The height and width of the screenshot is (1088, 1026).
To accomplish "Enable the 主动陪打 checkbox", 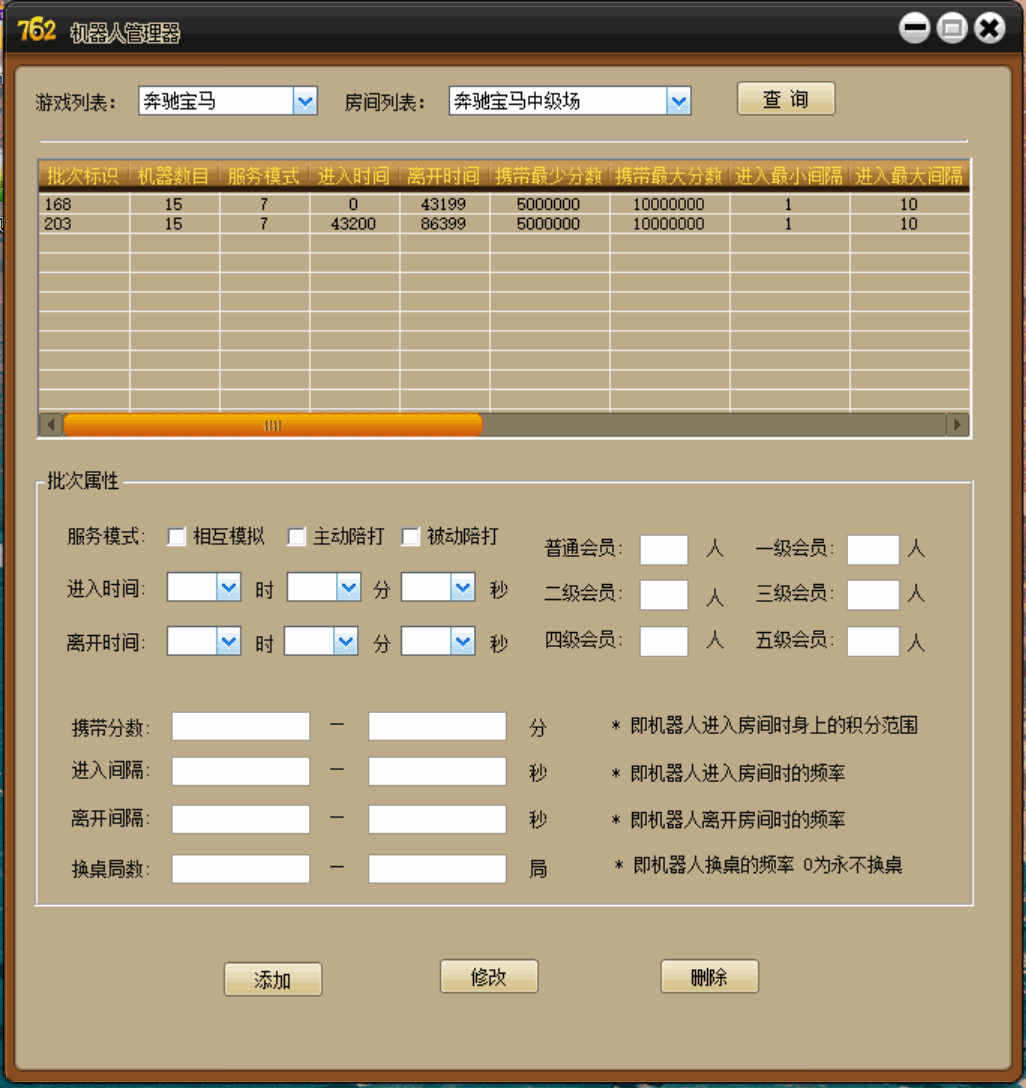I will pos(295,537).
